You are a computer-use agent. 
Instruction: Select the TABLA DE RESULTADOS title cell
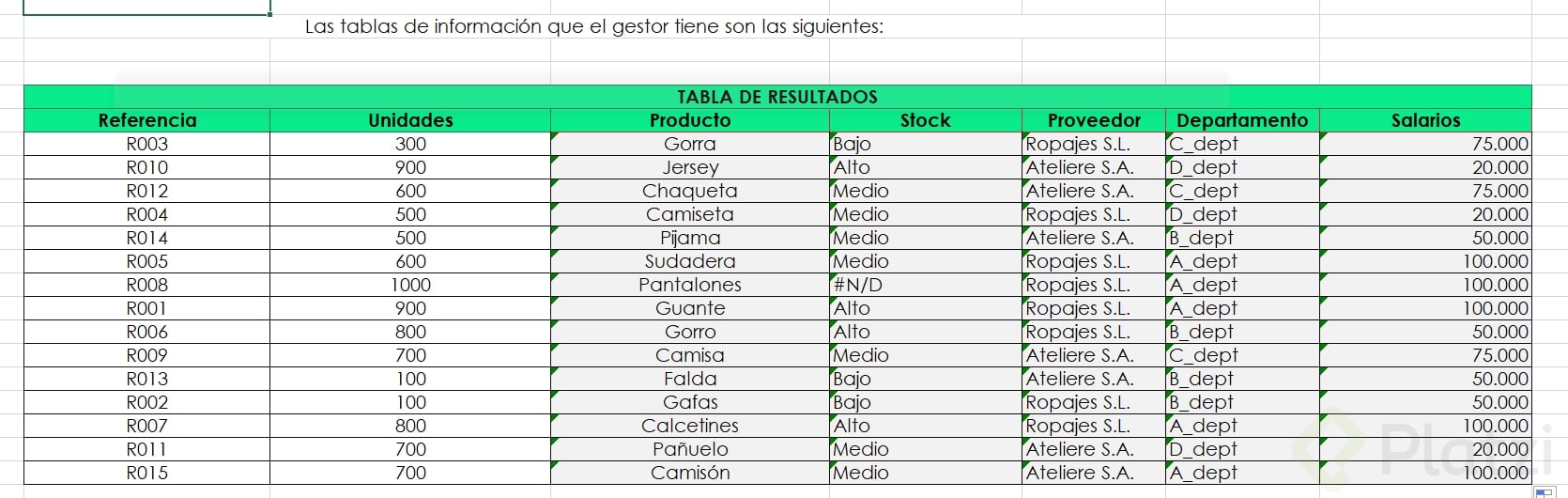click(776, 97)
